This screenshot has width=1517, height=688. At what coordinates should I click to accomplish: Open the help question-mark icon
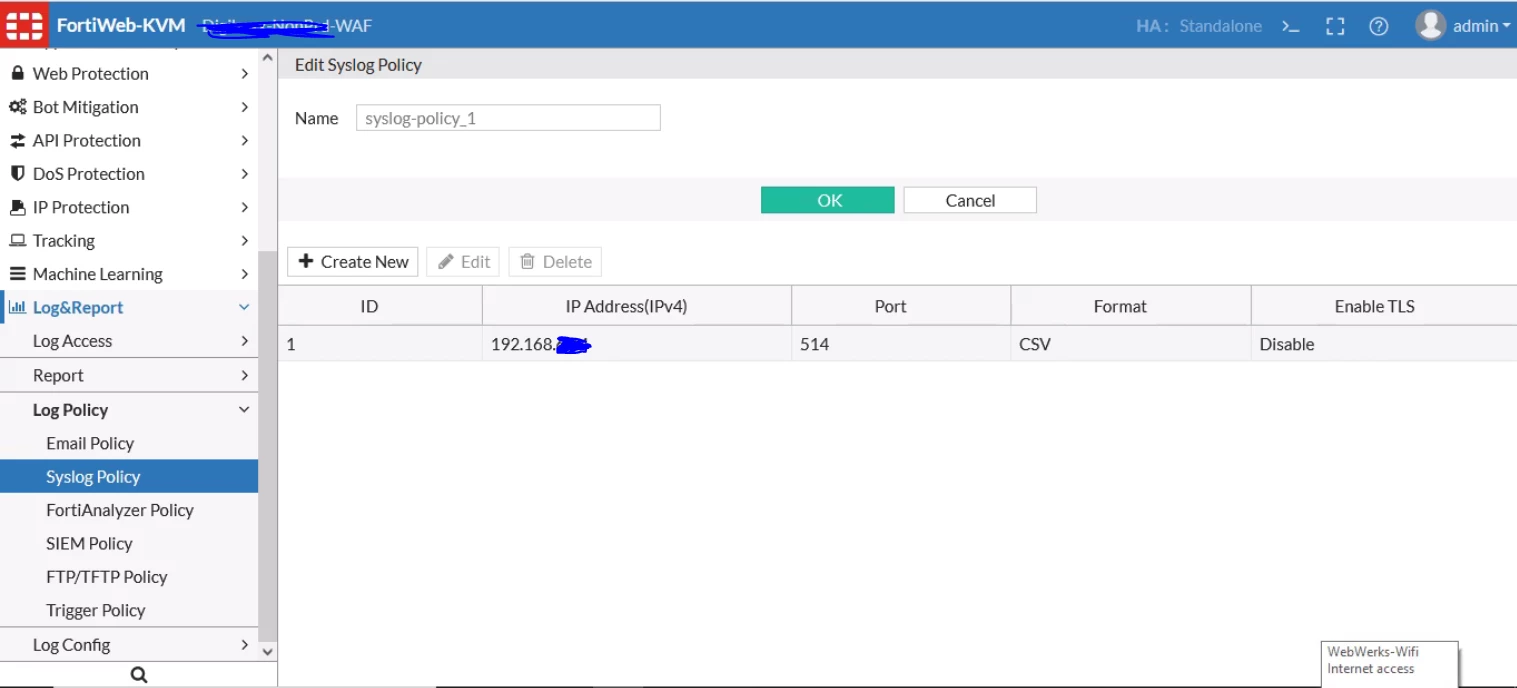(x=1379, y=26)
